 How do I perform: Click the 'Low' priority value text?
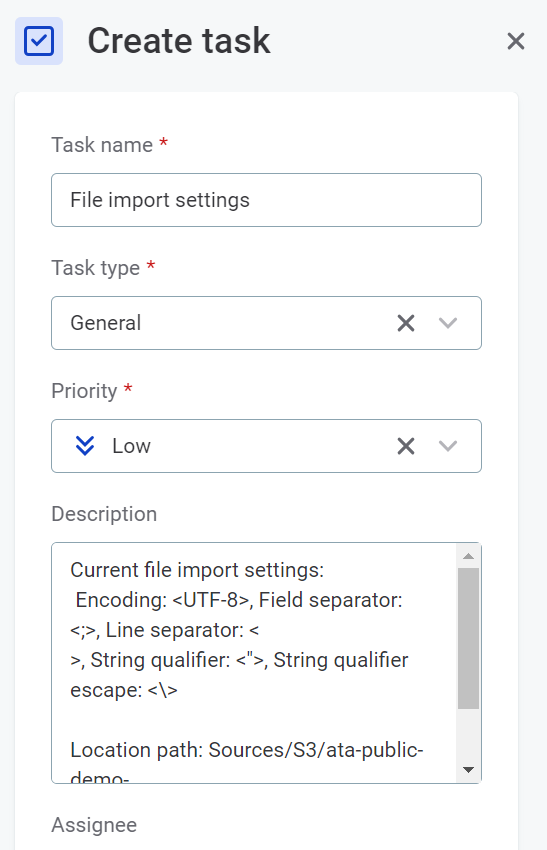coord(131,446)
